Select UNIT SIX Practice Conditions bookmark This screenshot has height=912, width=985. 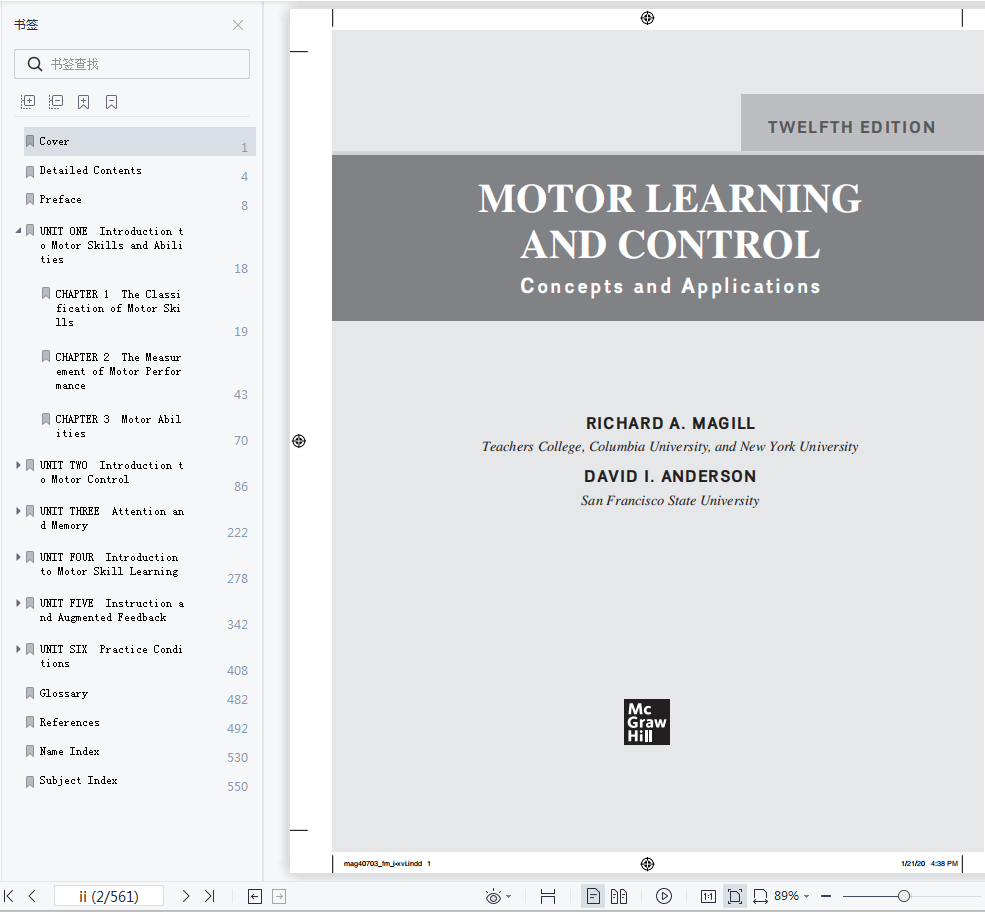(111, 655)
